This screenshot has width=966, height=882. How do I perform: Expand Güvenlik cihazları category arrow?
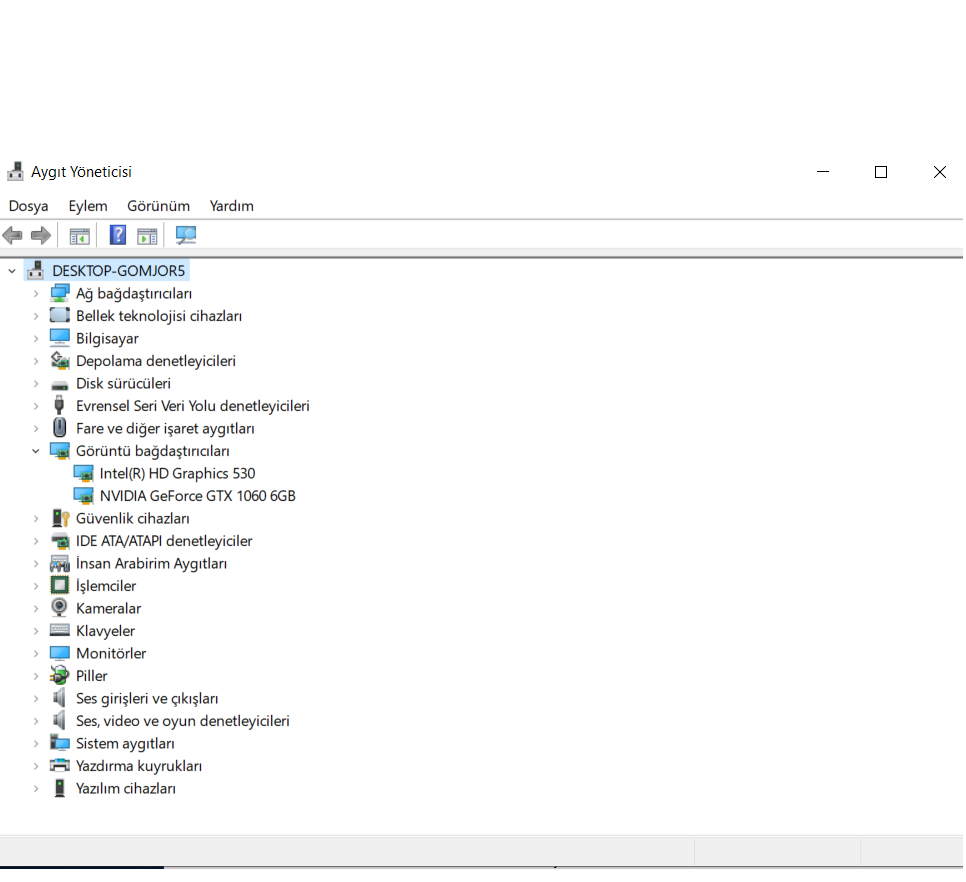point(36,519)
